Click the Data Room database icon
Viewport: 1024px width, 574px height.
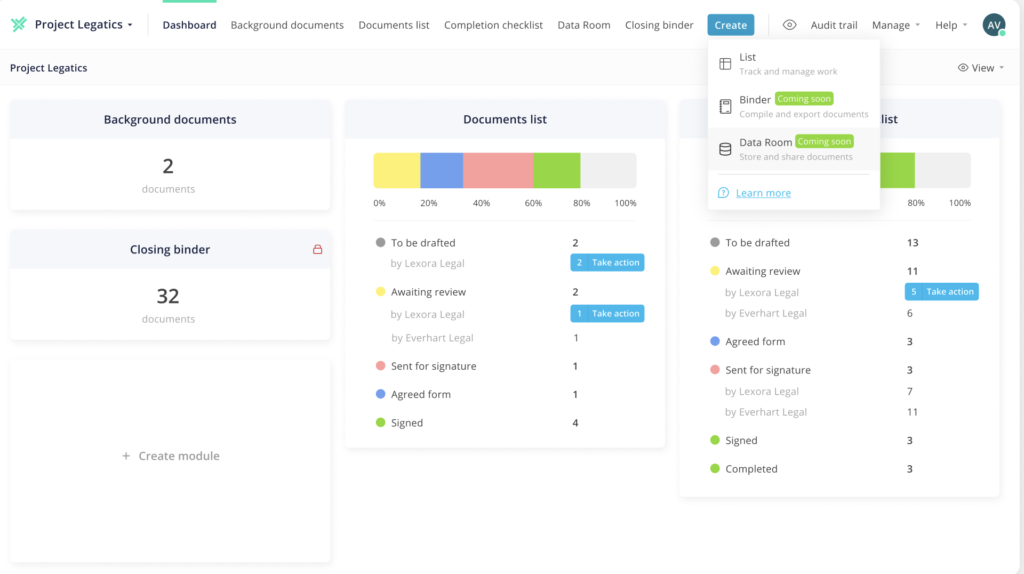(725, 149)
